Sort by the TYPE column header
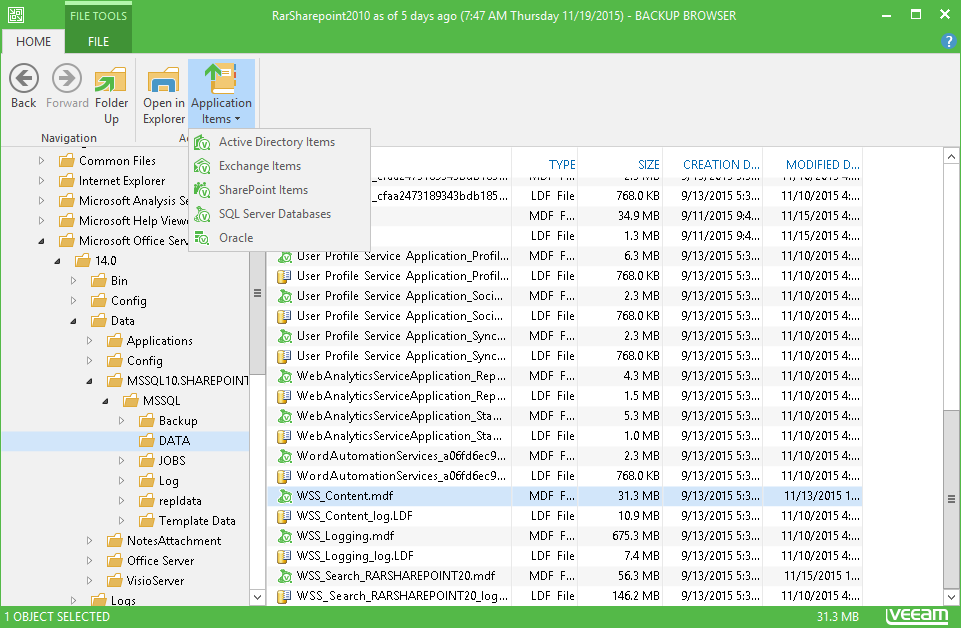Screen dimensions: 961x628 tap(562, 164)
